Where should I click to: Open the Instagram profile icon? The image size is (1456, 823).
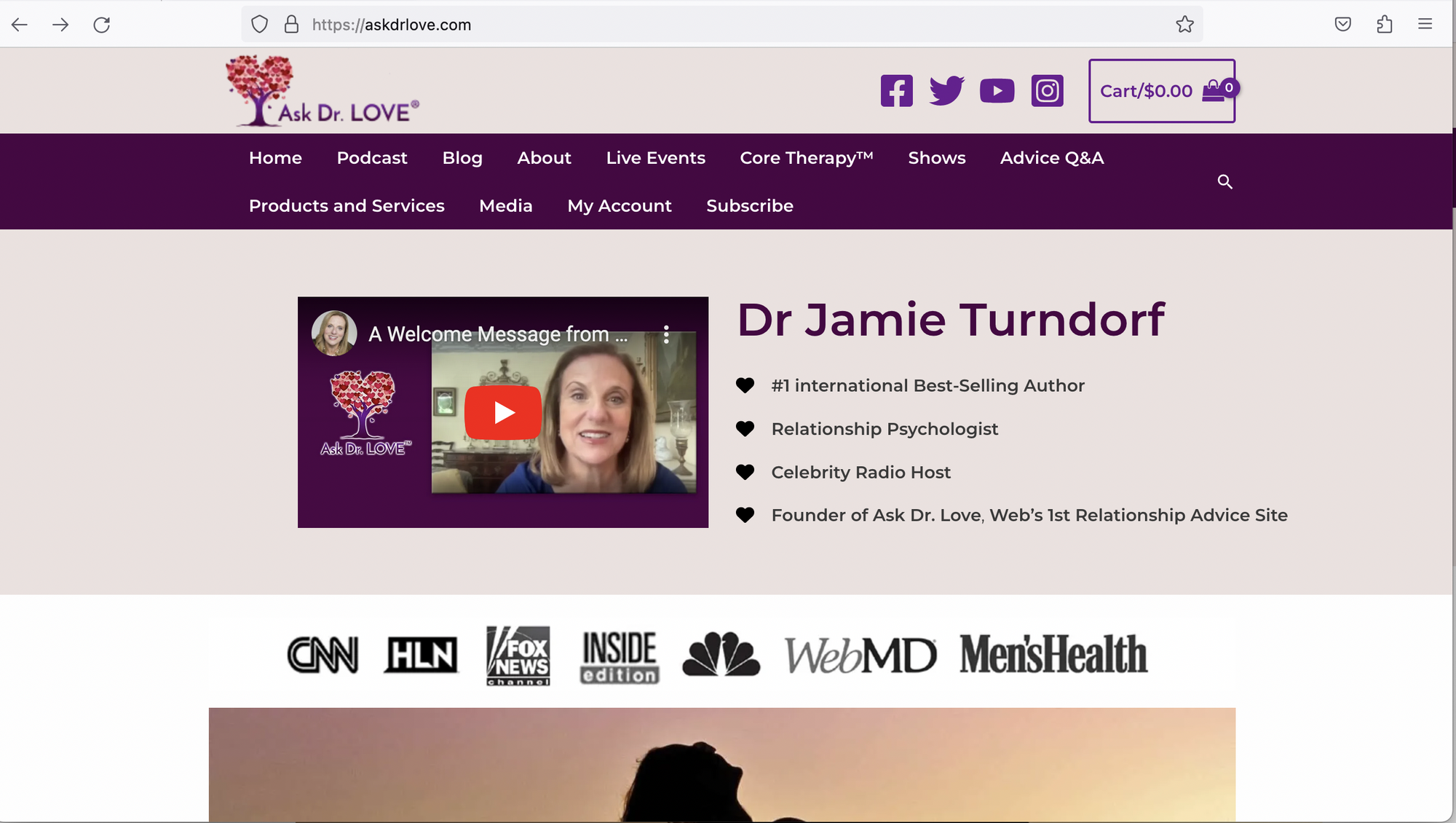[x=1048, y=91]
